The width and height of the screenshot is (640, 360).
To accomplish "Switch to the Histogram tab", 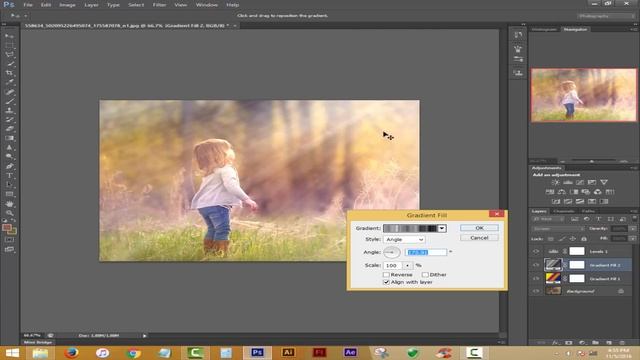I will pos(544,29).
